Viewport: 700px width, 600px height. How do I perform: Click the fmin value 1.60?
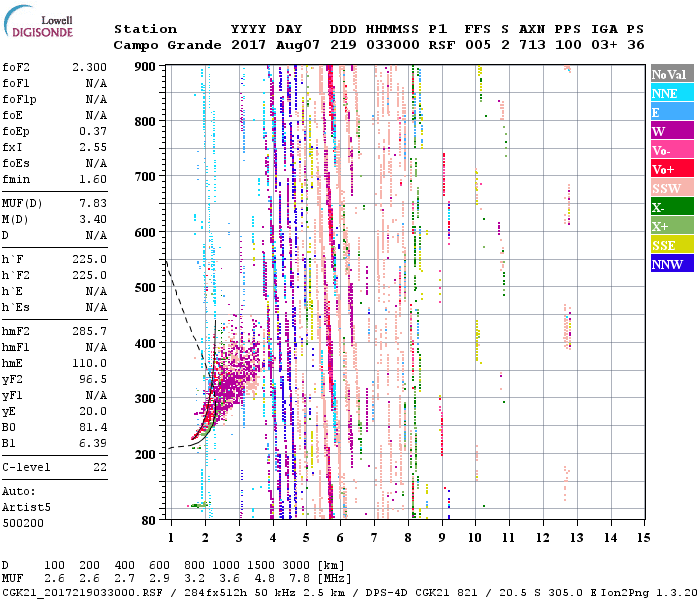pyautogui.click(x=93, y=179)
